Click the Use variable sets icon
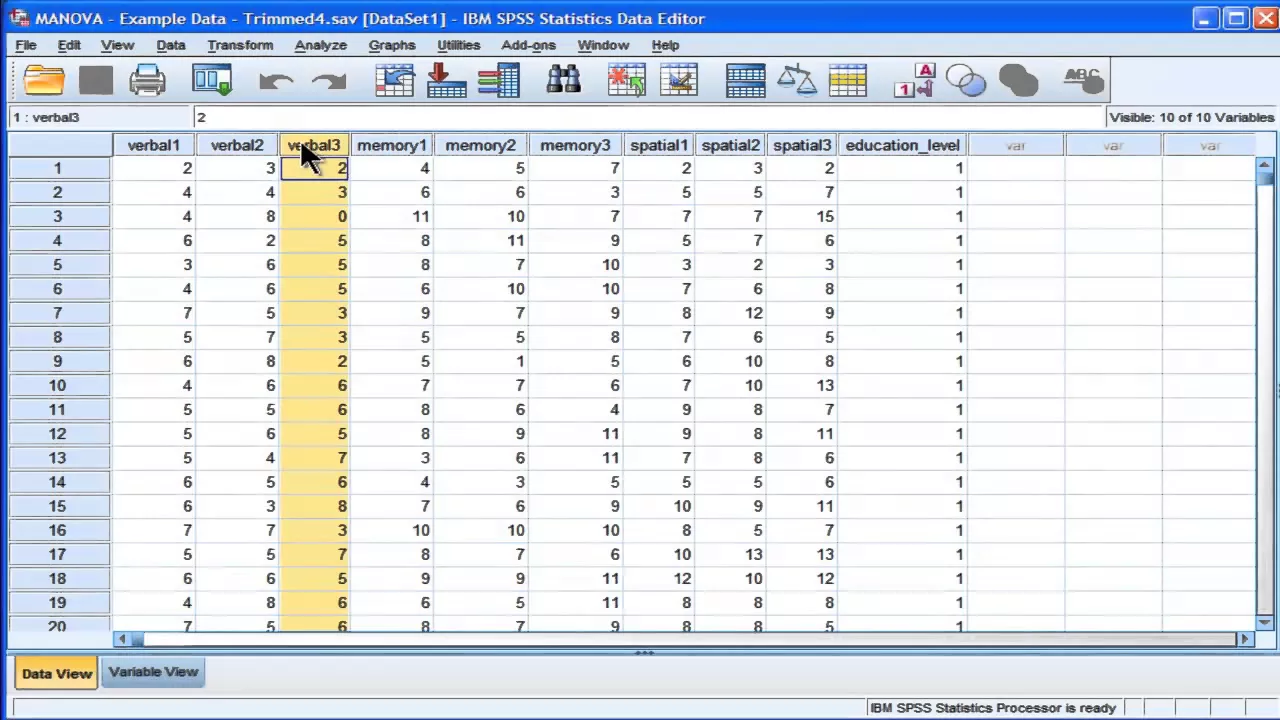Viewport: 1280px width, 720px height. [x=966, y=80]
